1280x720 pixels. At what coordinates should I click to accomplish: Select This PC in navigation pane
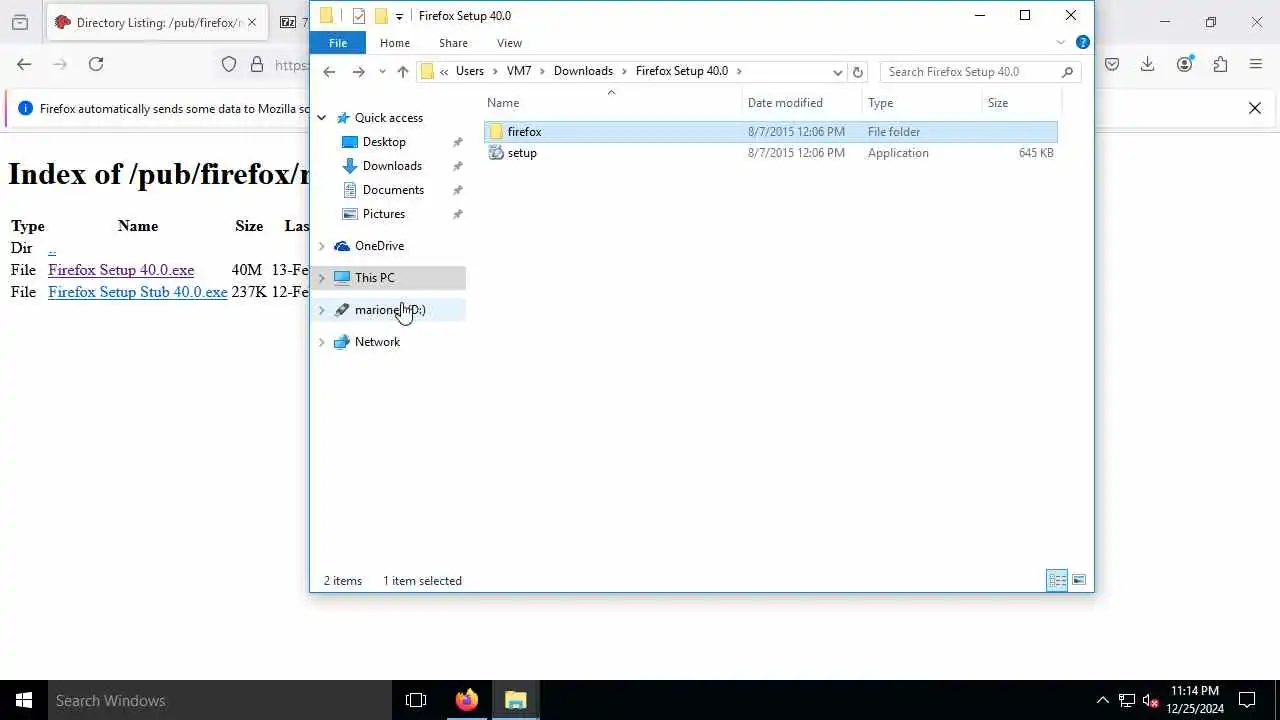click(x=375, y=278)
